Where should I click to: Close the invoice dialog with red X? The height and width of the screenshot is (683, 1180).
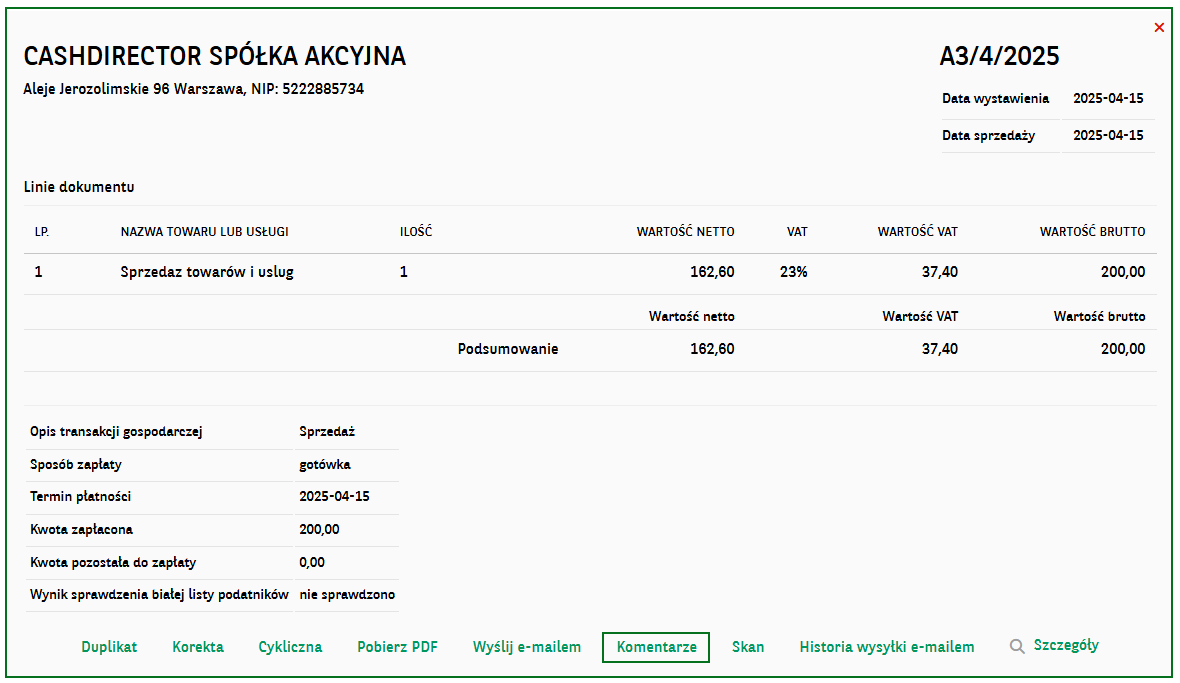click(1159, 28)
